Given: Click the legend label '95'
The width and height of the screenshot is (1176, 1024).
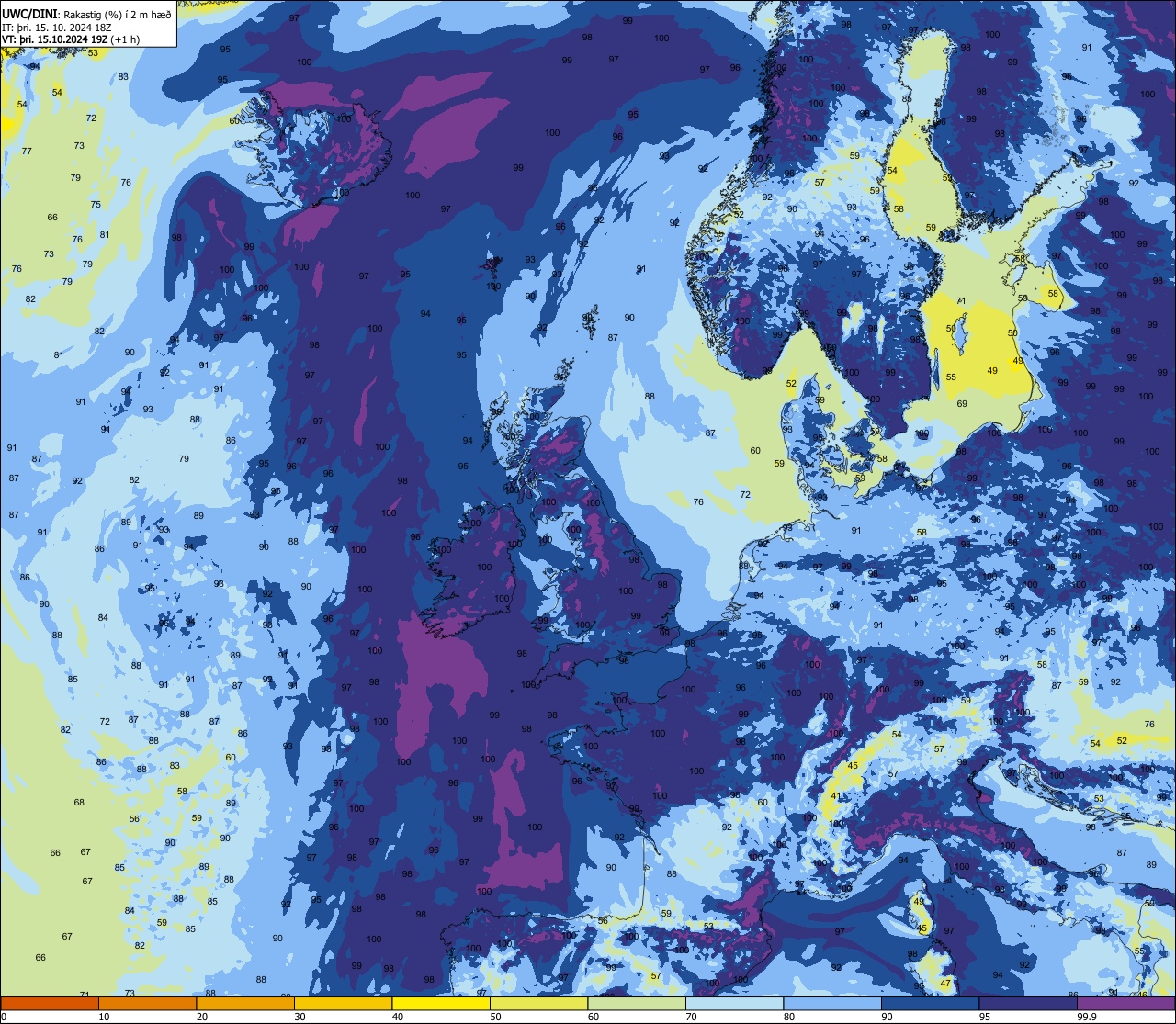Looking at the screenshot, I should pyautogui.click(x=986, y=1017).
